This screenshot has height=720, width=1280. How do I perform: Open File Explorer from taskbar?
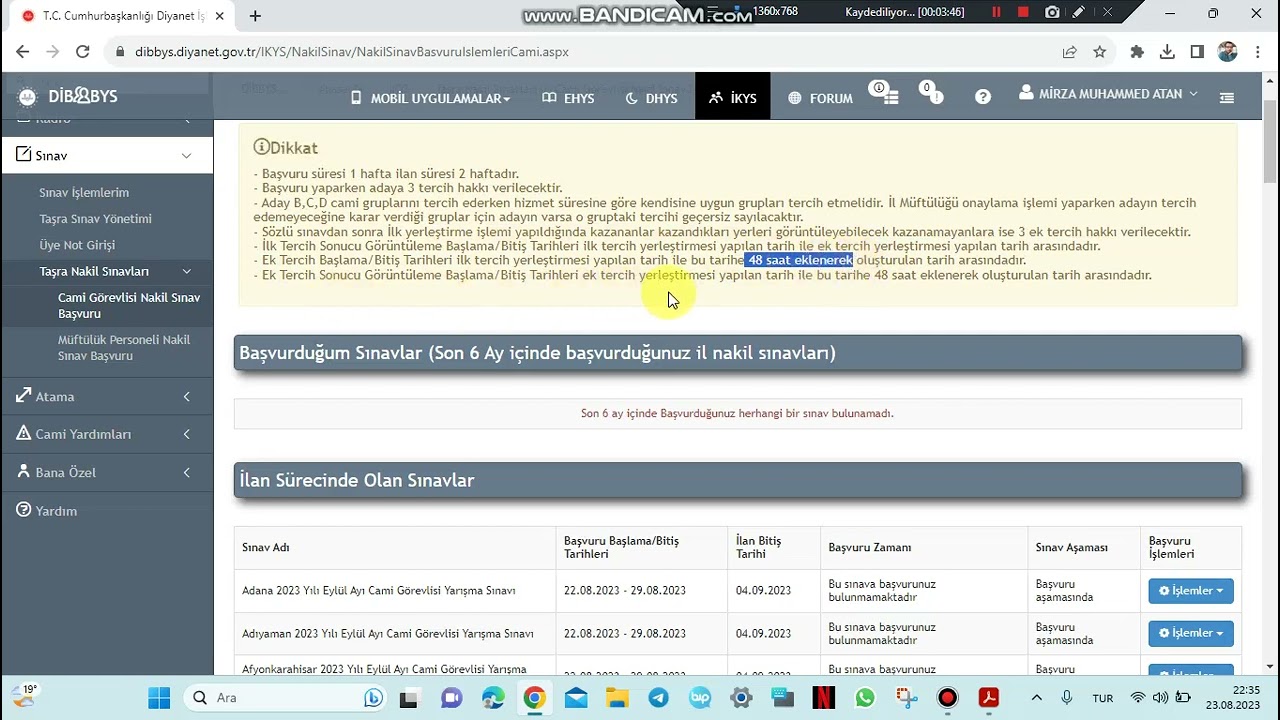[x=617, y=697]
